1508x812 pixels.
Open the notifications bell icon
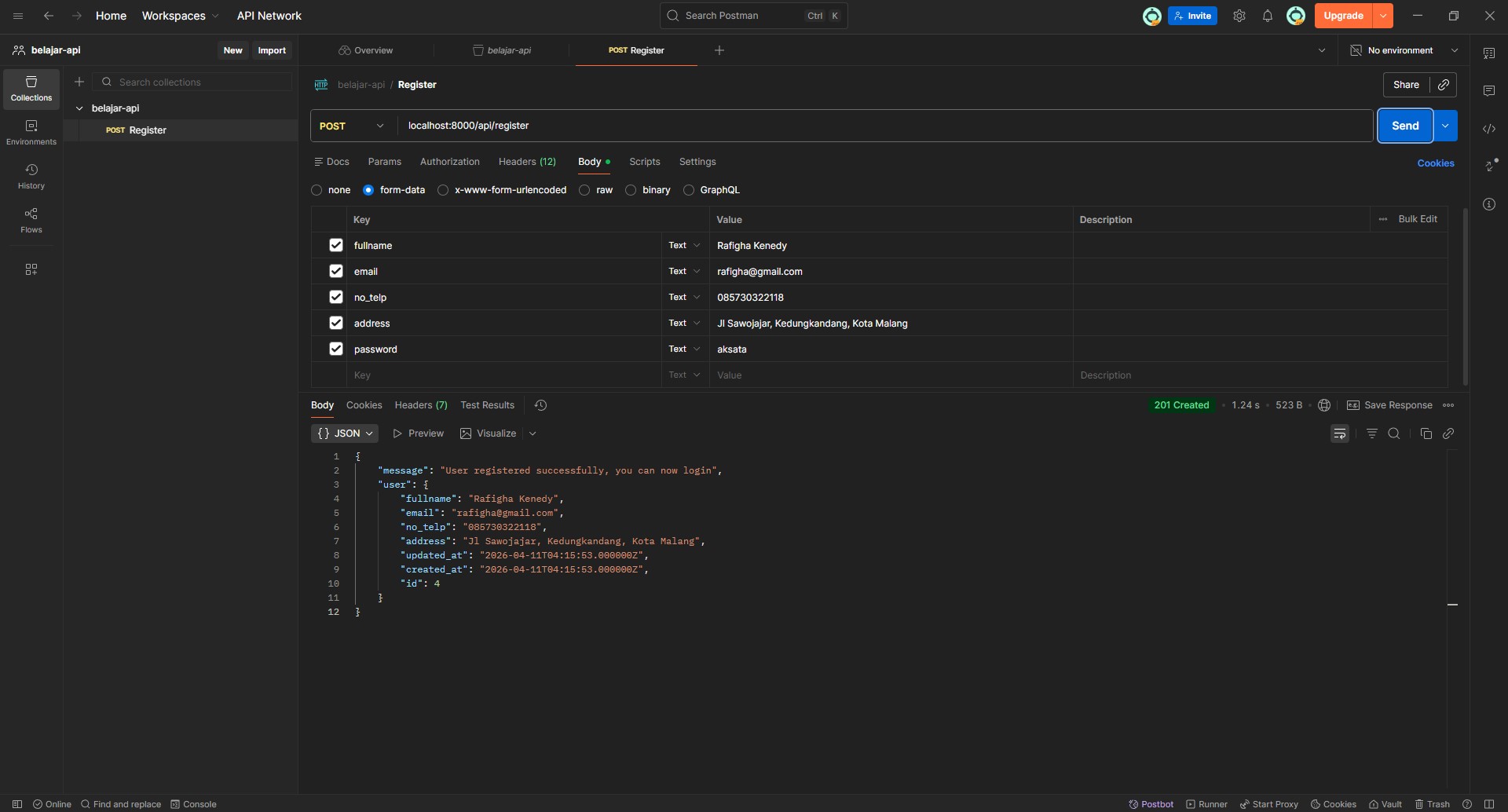click(x=1267, y=16)
